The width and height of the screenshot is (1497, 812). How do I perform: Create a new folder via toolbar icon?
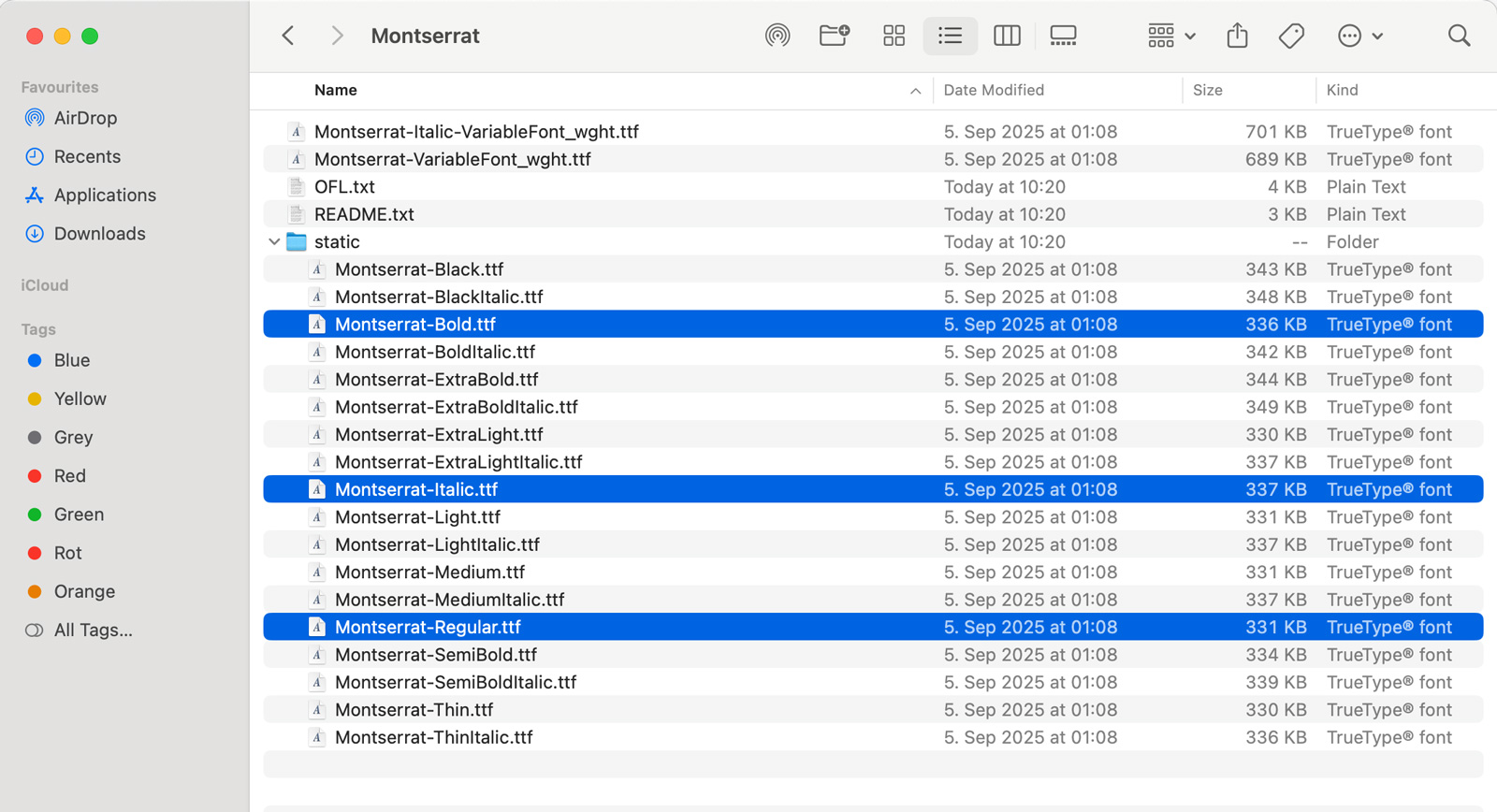pyautogui.click(x=835, y=36)
